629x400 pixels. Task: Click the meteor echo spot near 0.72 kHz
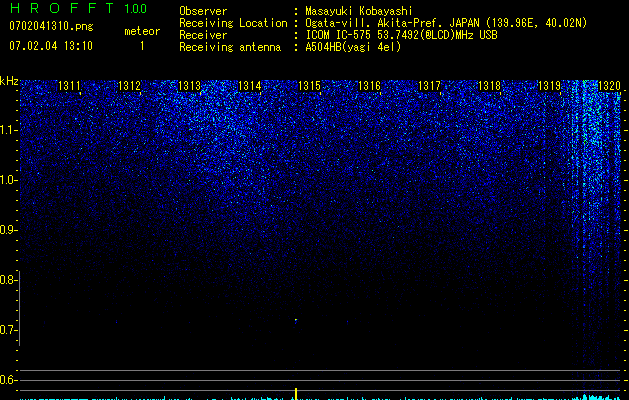coord(296,321)
